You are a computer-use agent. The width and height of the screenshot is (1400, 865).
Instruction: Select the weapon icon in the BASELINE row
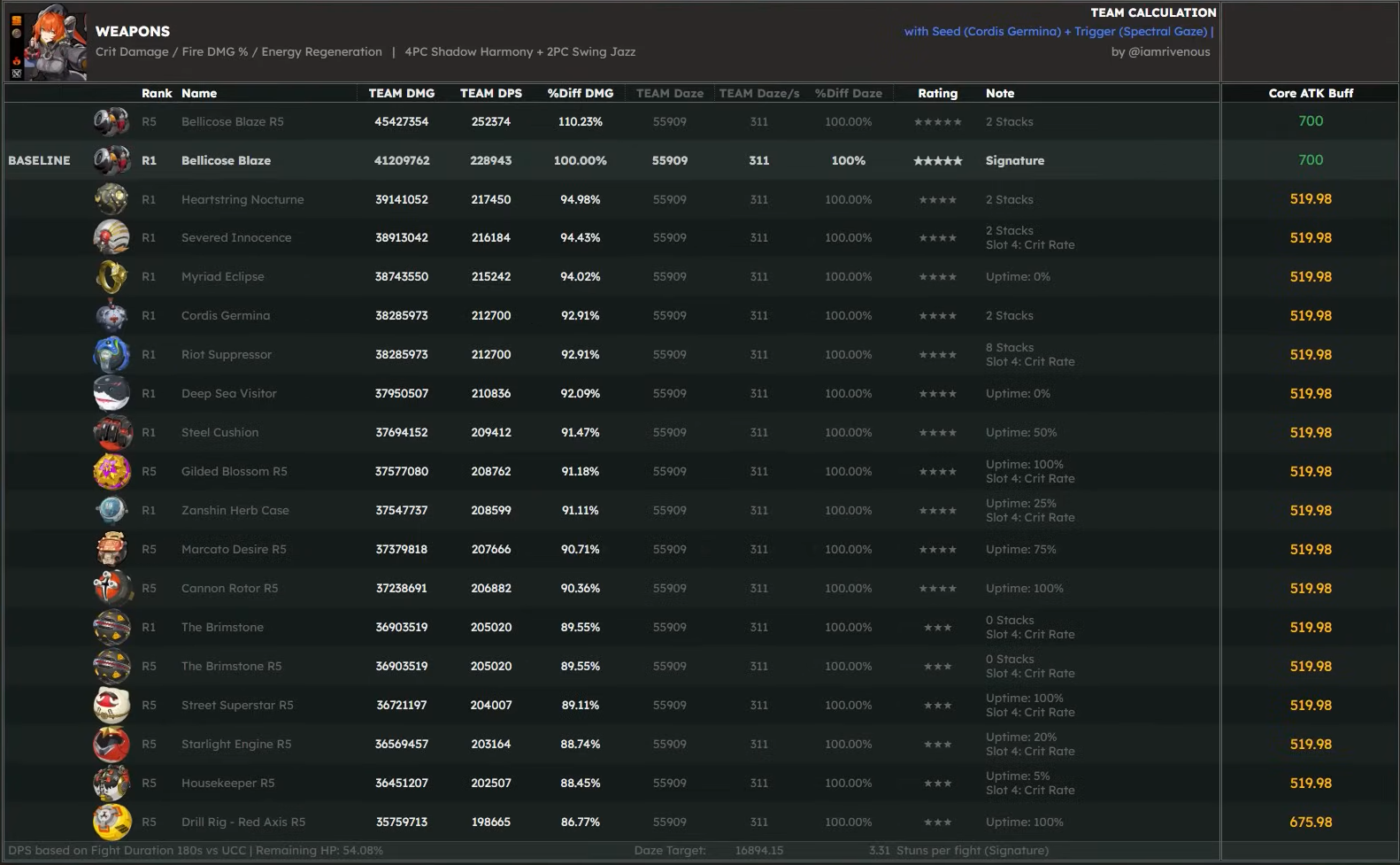pyautogui.click(x=112, y=160)
